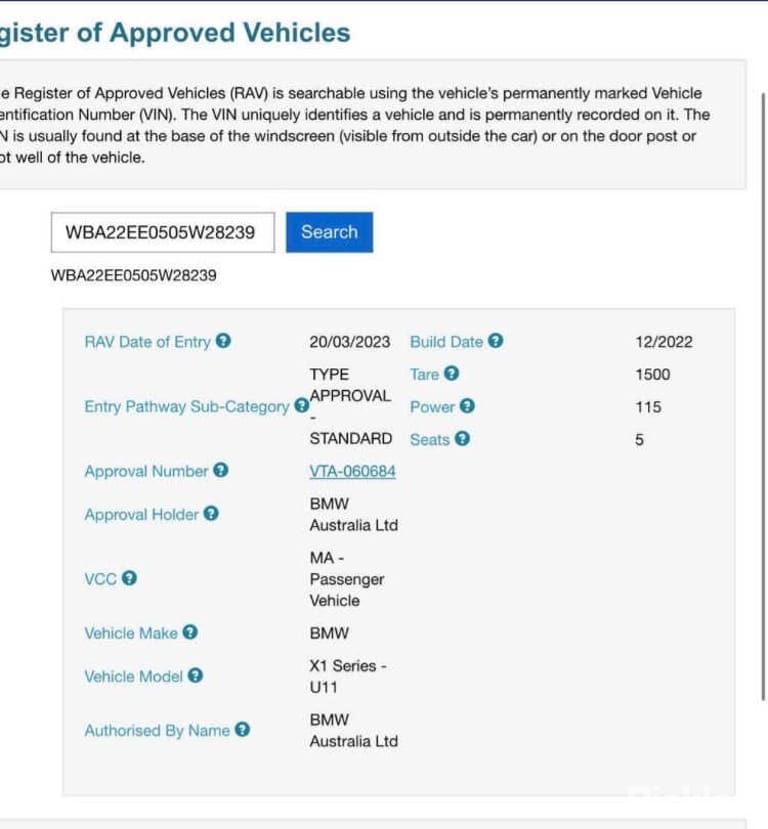Click the blue Search button
The height and width of the screenshot is (829, 768).
point(329,232)
